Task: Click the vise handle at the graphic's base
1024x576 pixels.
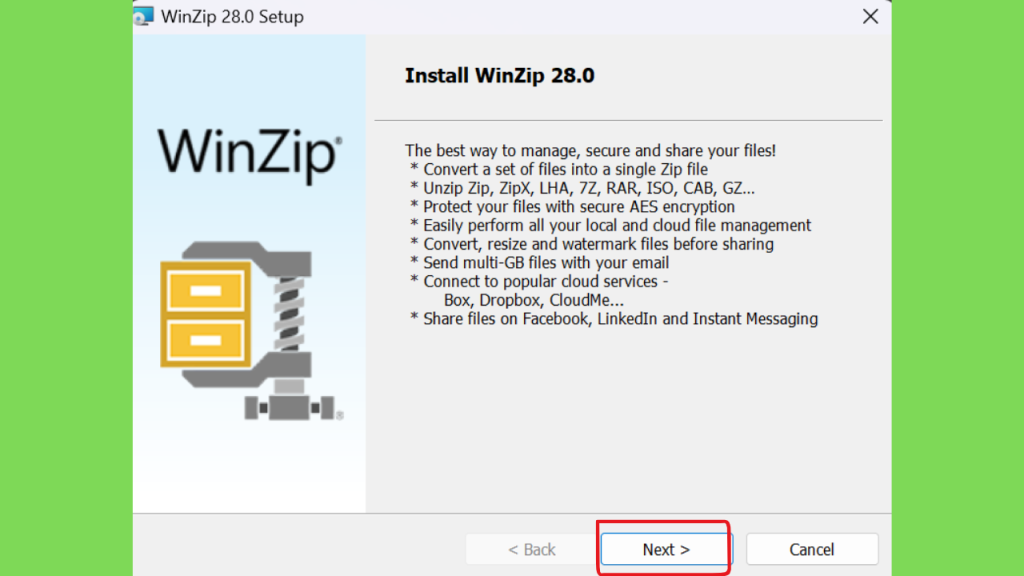Action: coord(289,408)
